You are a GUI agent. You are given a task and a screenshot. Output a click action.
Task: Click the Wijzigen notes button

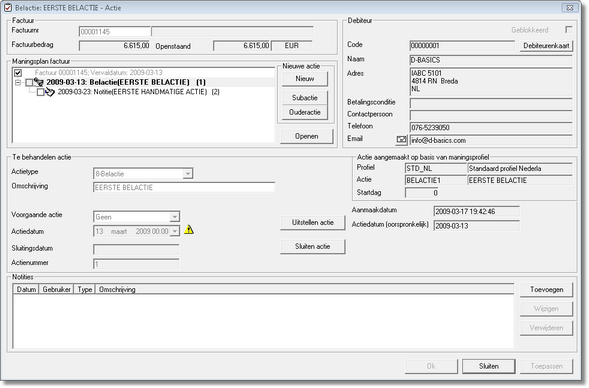(547, 309)
